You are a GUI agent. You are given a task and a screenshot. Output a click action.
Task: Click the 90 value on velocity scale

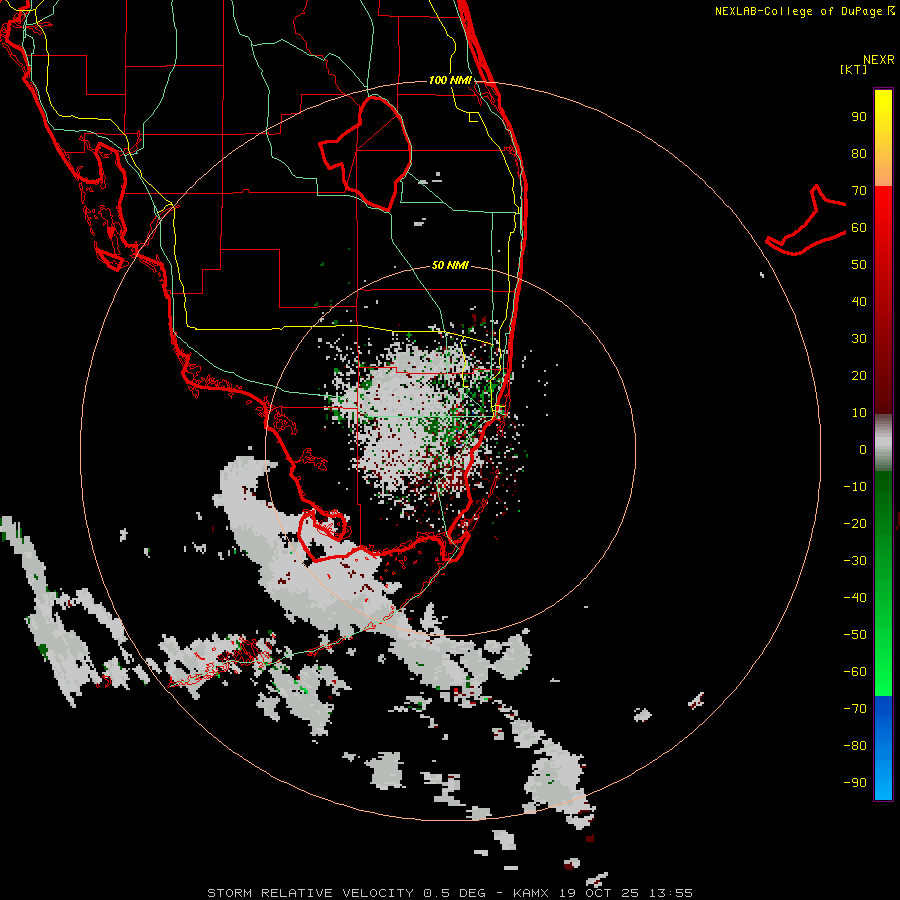859,117
